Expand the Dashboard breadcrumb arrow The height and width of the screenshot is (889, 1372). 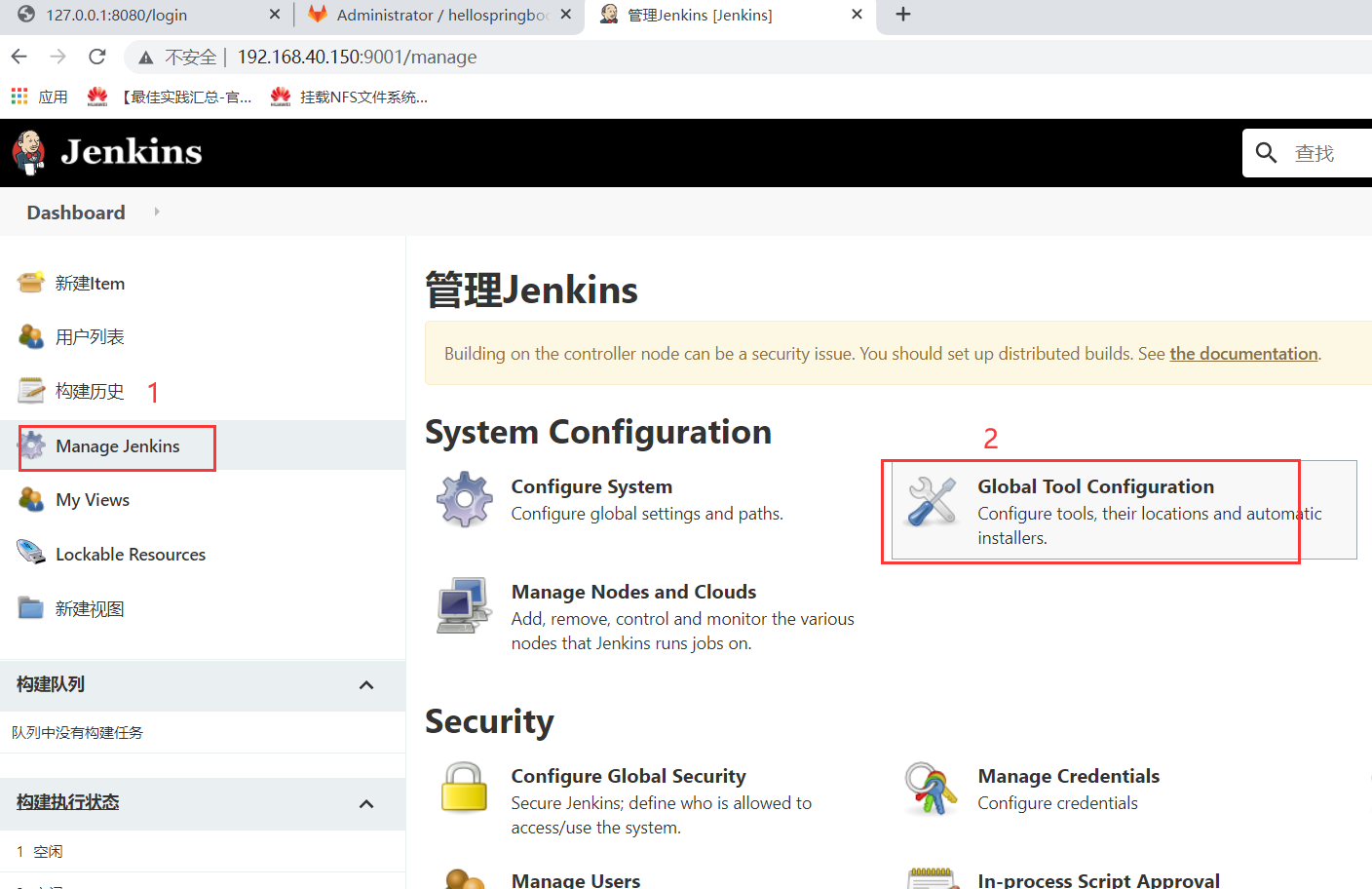click(157, 212)
